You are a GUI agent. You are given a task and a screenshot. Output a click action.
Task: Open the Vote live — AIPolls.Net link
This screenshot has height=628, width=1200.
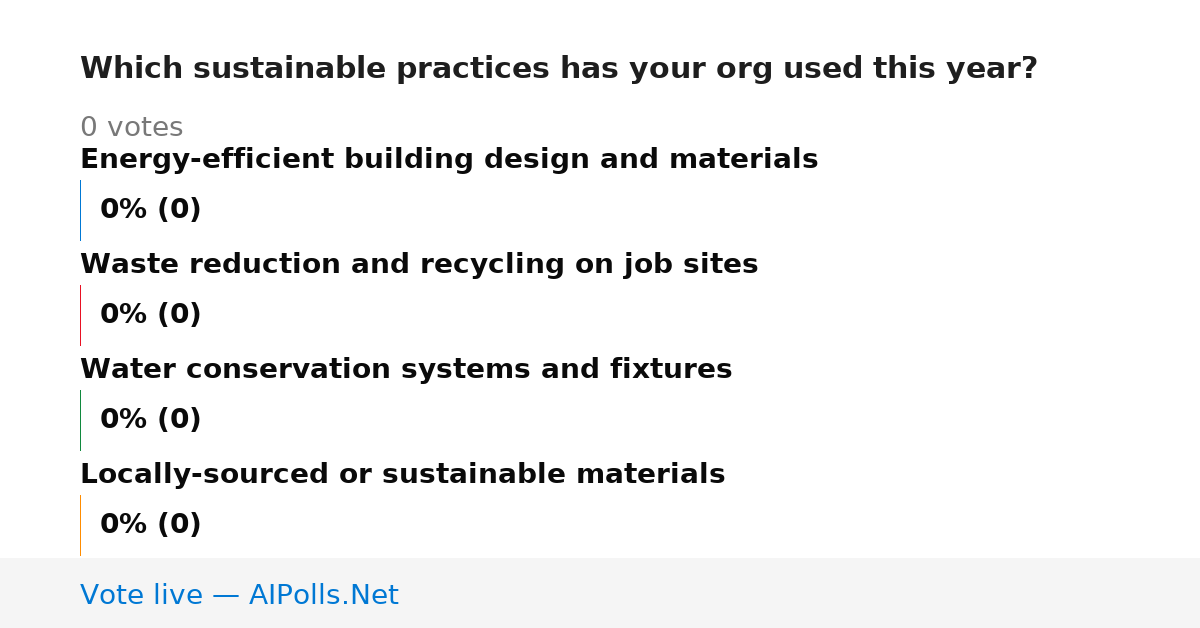(x=239, y=595)
